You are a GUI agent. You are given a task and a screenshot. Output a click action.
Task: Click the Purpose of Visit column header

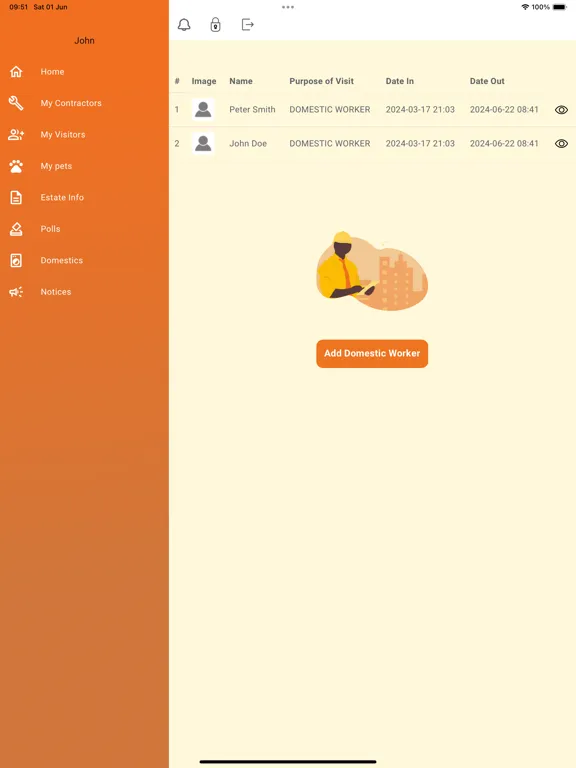coord(321,81)
